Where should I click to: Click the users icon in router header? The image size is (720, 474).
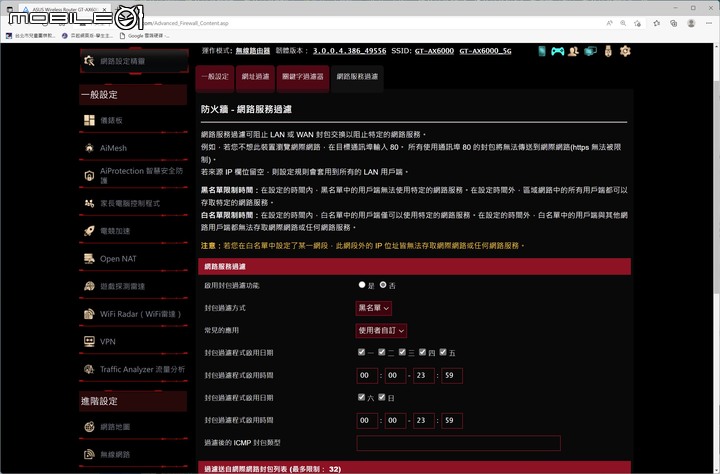573,51
